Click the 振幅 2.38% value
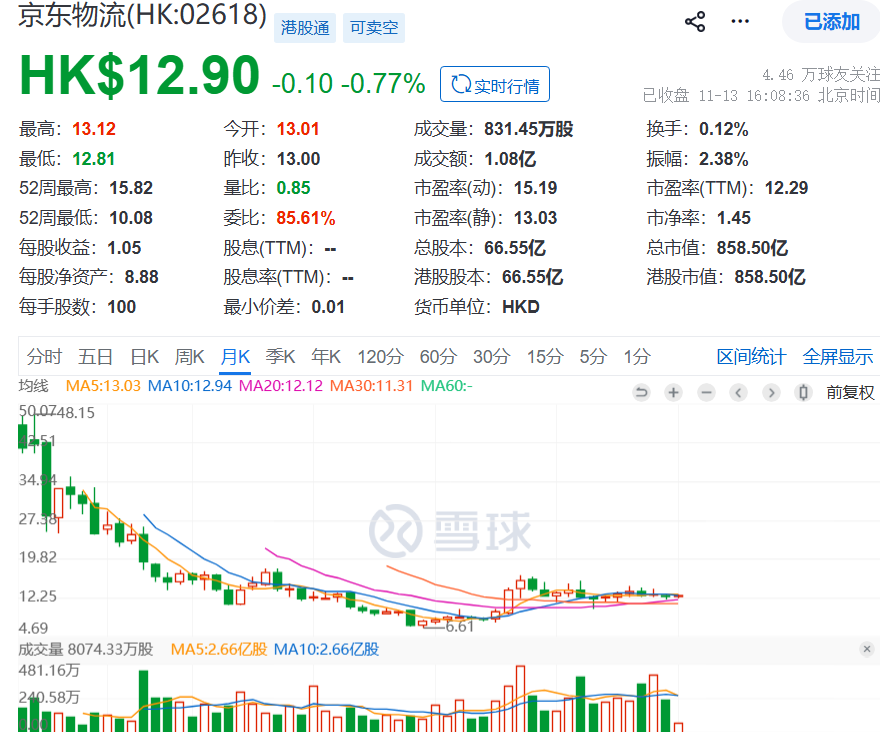The image size is (880, 732). point(723,159)
